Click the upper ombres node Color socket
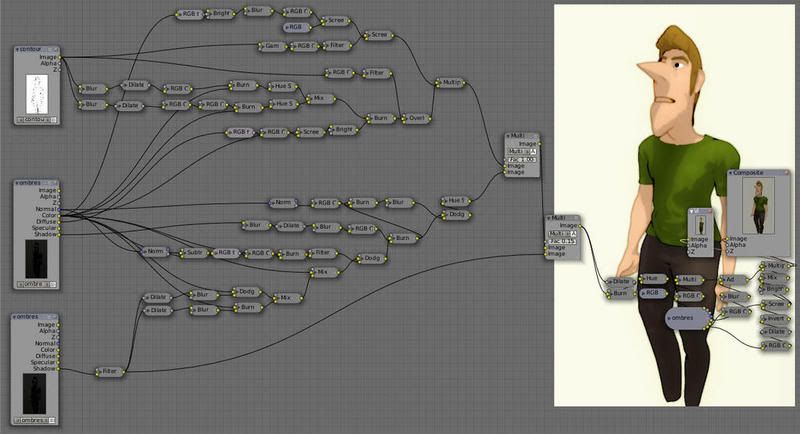Screen dimensions: 800x434 (x=59, y=215)
